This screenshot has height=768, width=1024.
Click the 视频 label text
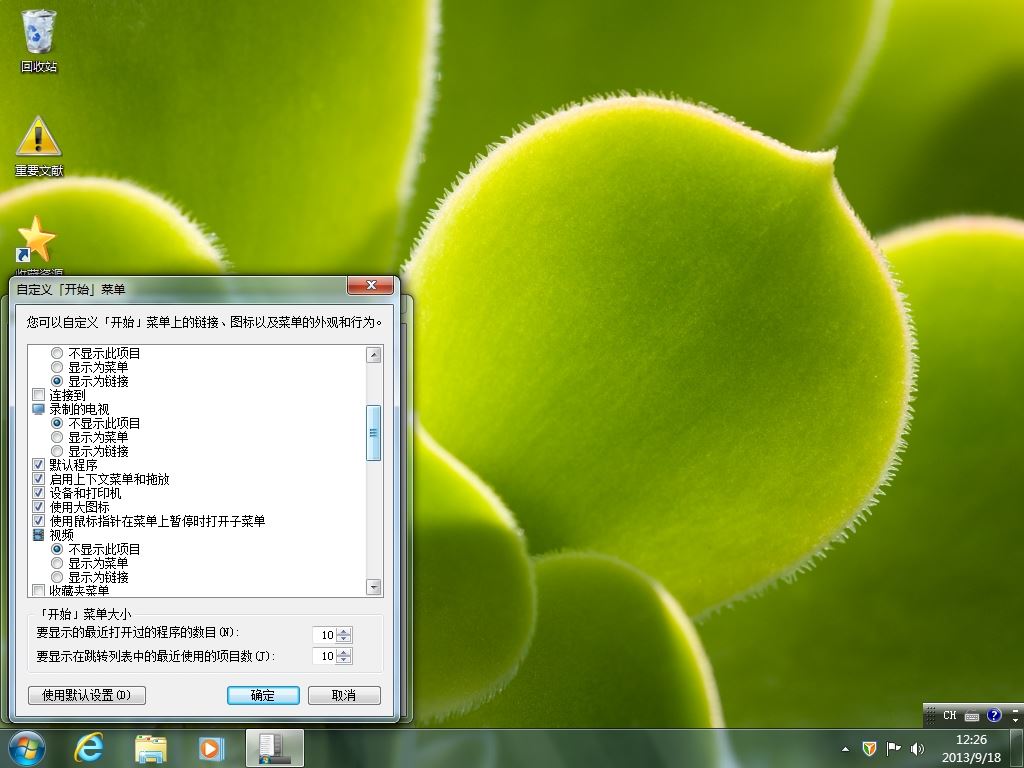61,535
